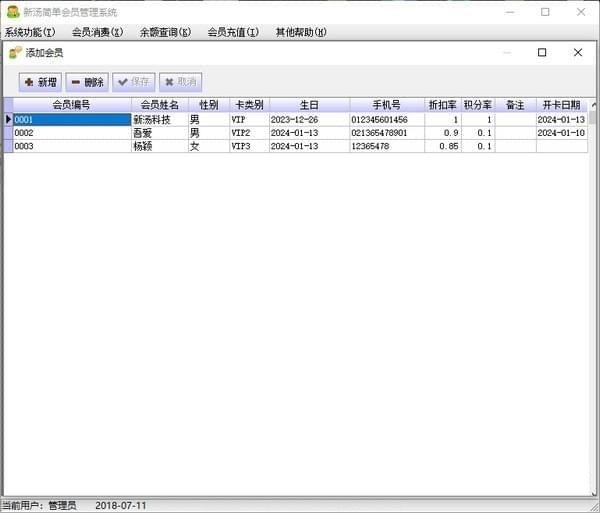Viewport: 600px width, 513px height.
Task: Click the empty 开卡日期 cell for 0003
Action: [561, 146]
